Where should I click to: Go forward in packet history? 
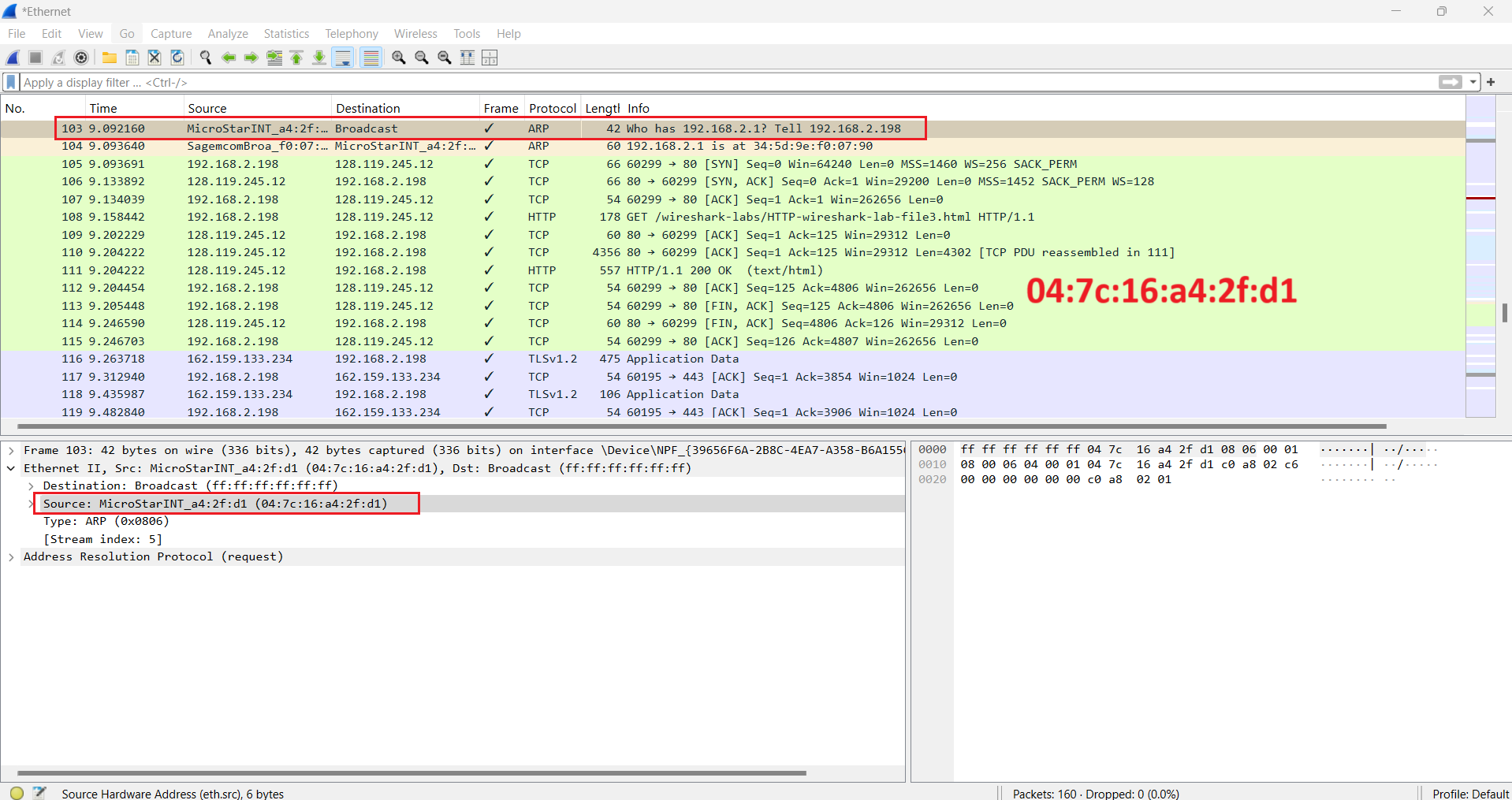(251, 58)
